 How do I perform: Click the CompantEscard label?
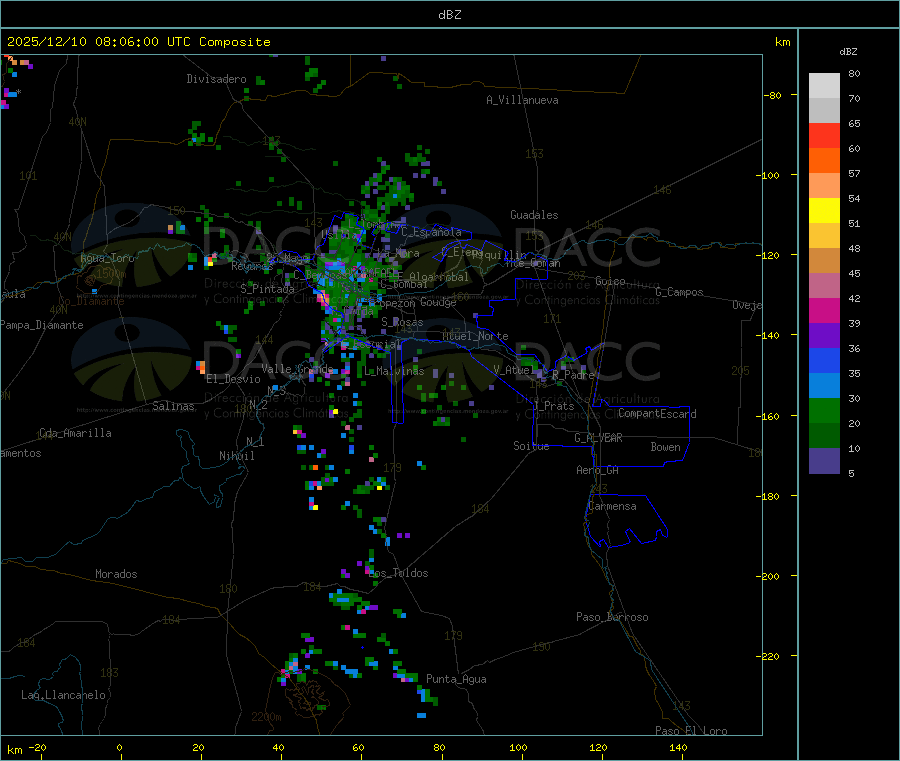(x=657, y=414)
